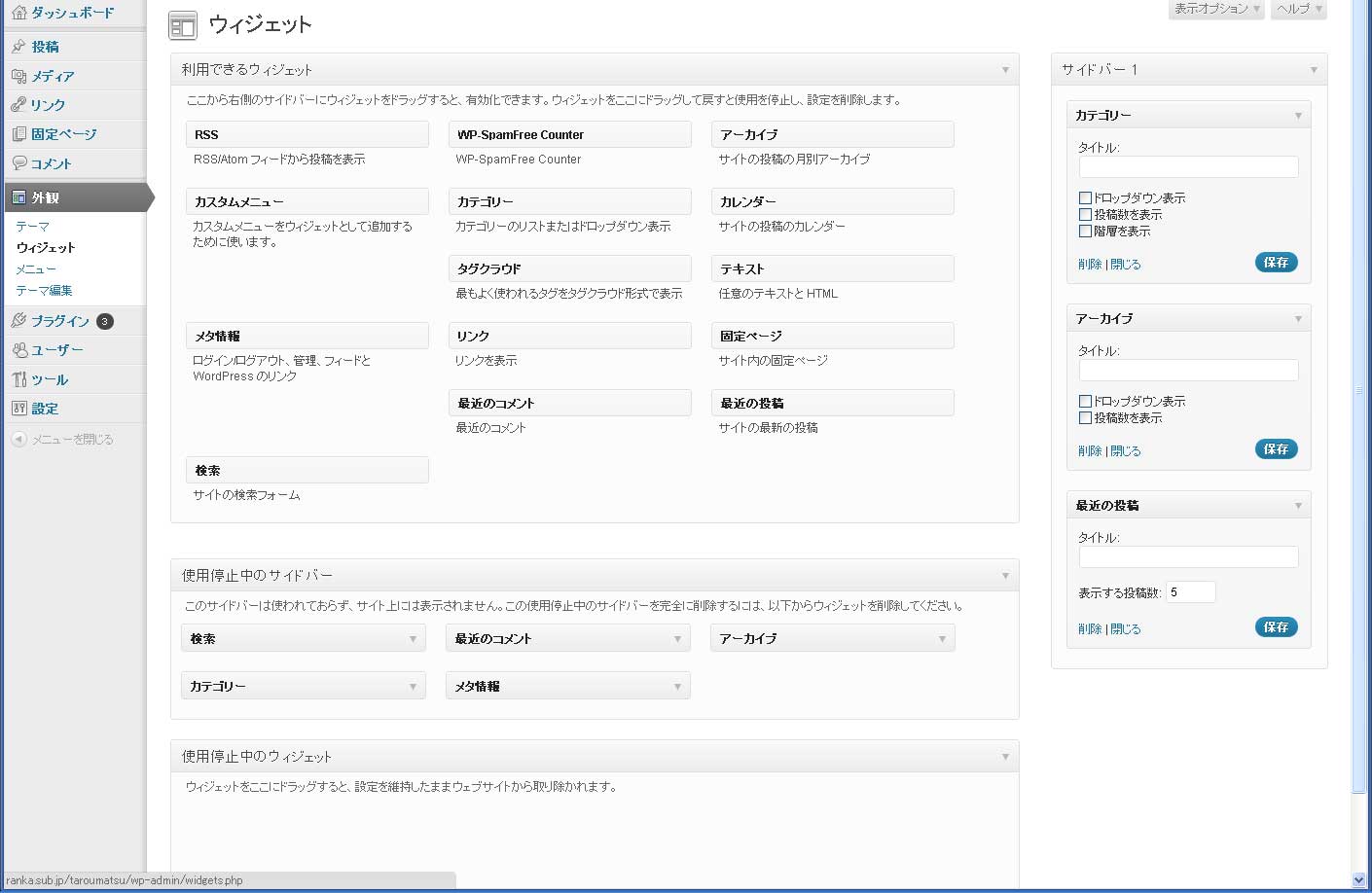Screen dimensions: 1372x893
Task: Select the RSS available widget
Action: pos(307,134)
